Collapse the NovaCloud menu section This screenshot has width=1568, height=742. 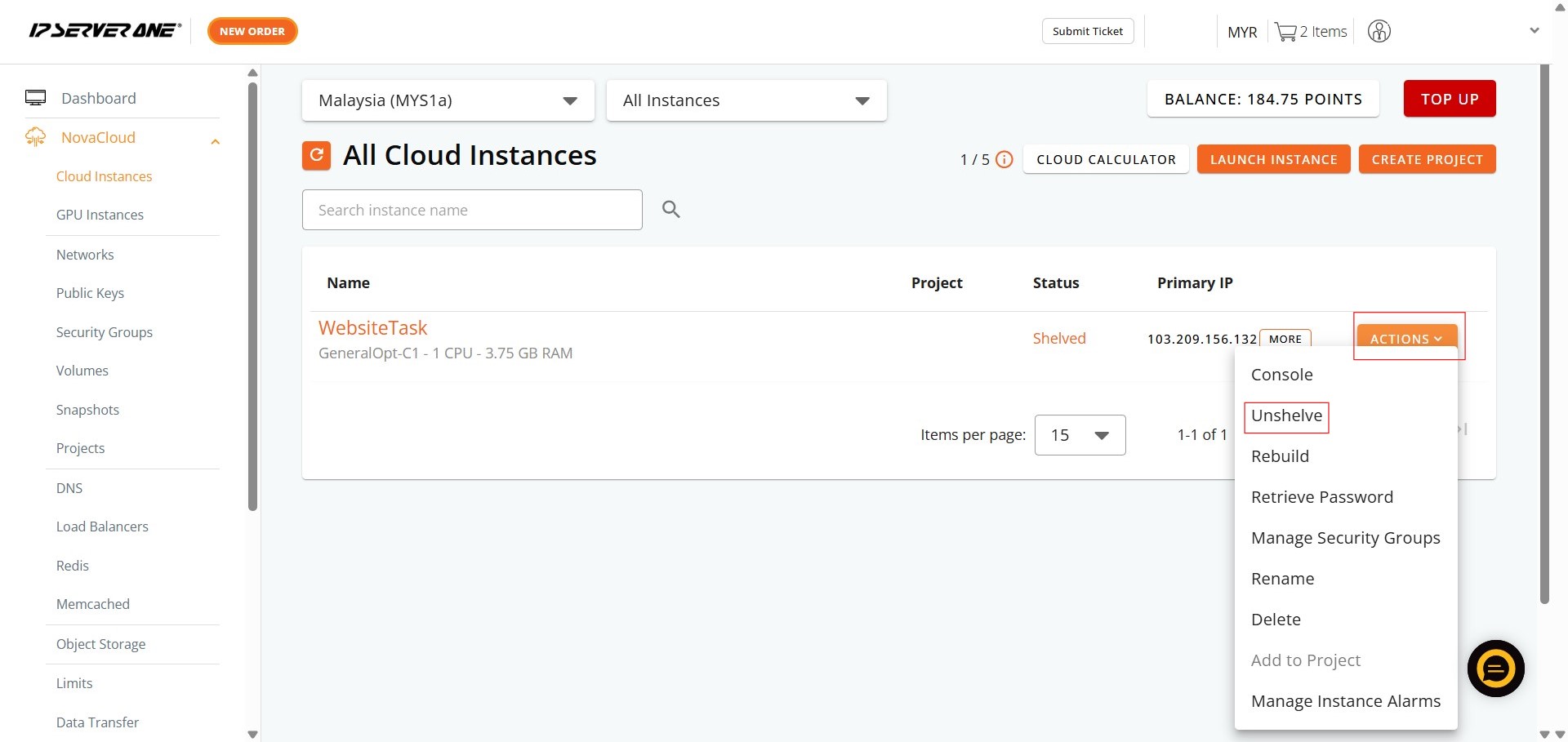point(216,142)
